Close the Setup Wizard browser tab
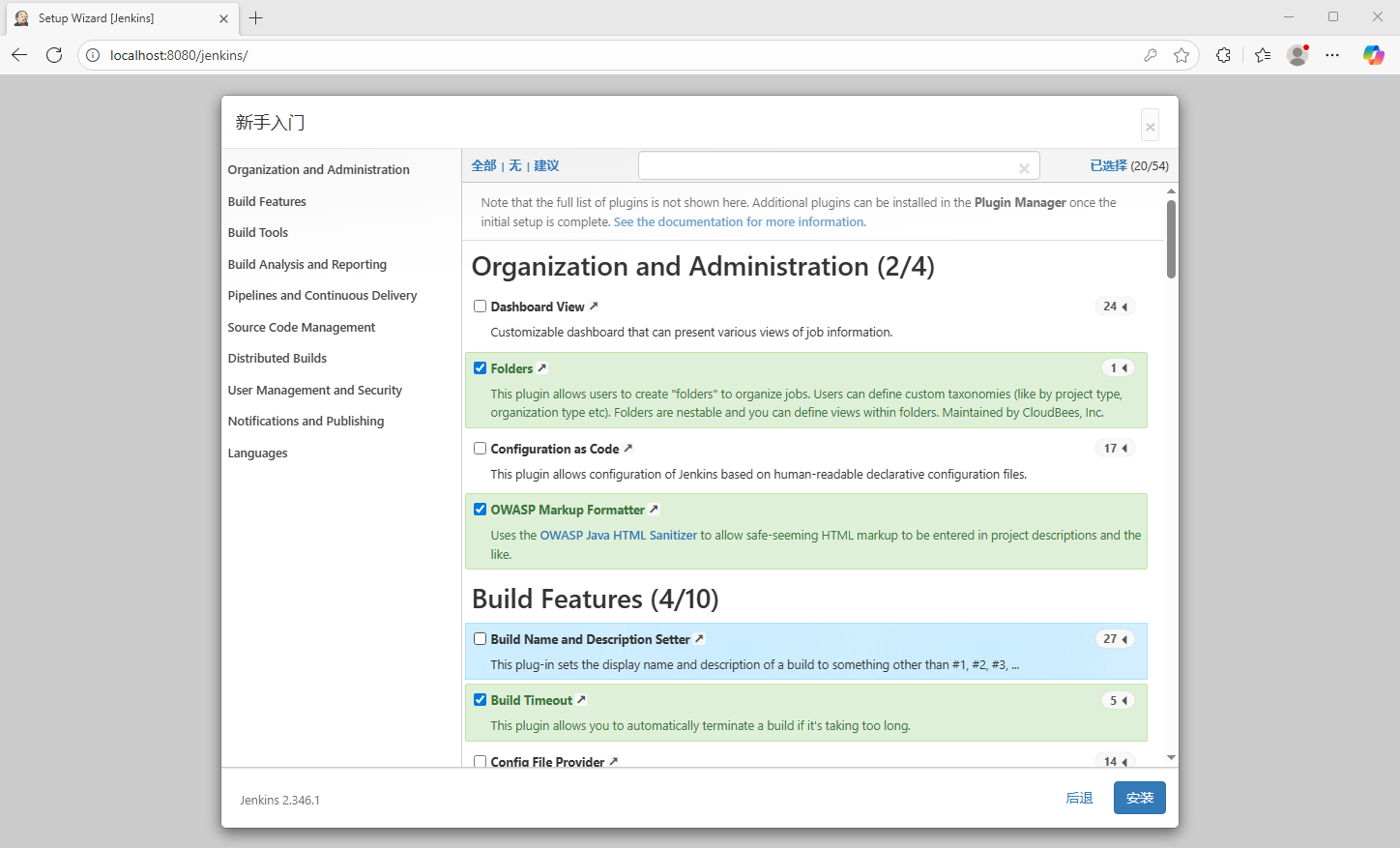 click(x=223, y=18)
